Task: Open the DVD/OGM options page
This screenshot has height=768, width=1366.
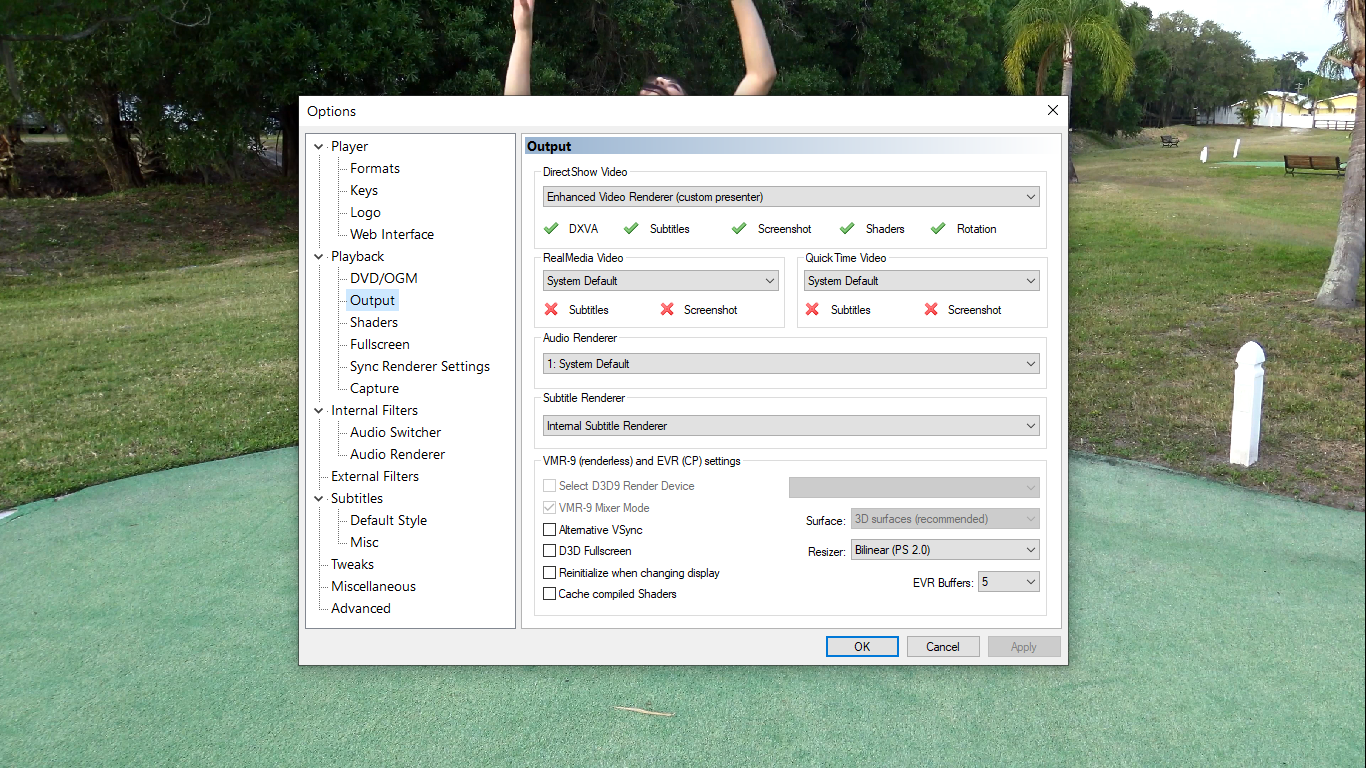Action: [384, 278]
